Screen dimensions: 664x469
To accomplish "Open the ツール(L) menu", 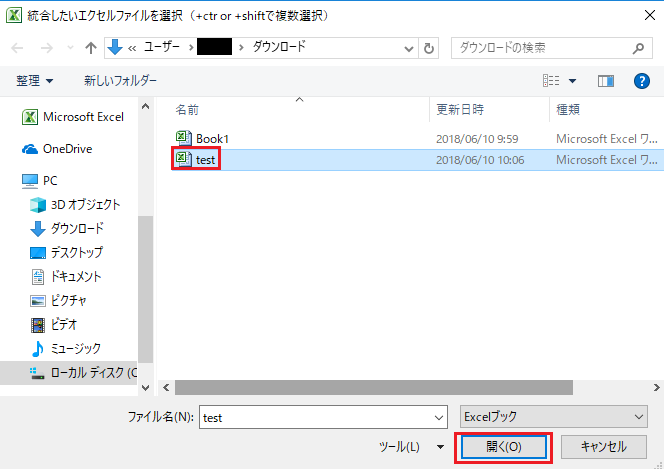I will pos(412,447).
